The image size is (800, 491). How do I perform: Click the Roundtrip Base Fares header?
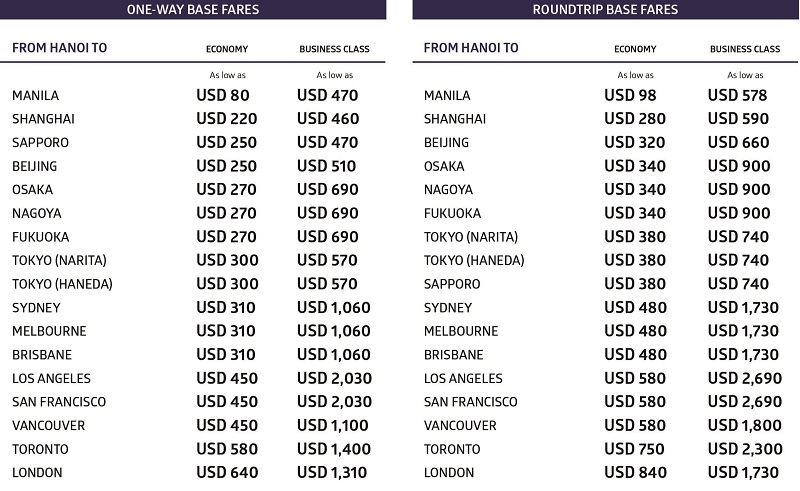point(606,10)
